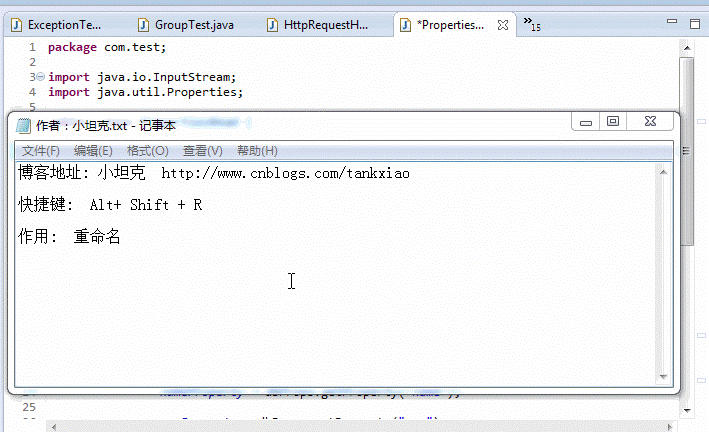The height and width of the screenshot is (432, 709).
Task: Click the text 'Alt+ Shift + R'
Action: 146,205
